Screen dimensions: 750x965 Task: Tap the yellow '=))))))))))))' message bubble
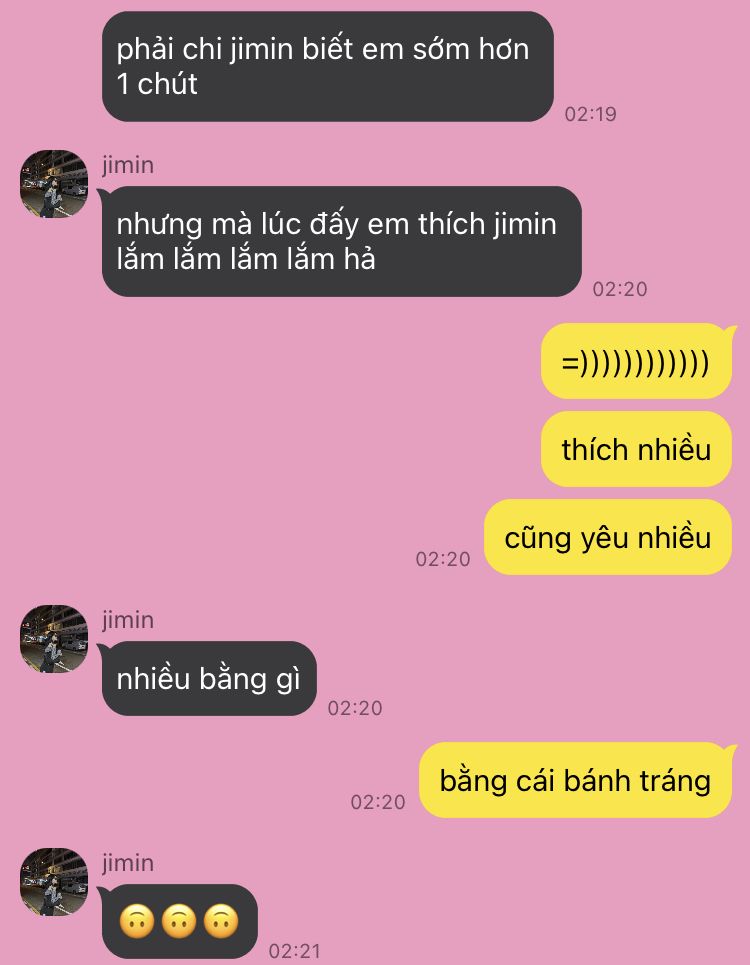coord(637,361)
